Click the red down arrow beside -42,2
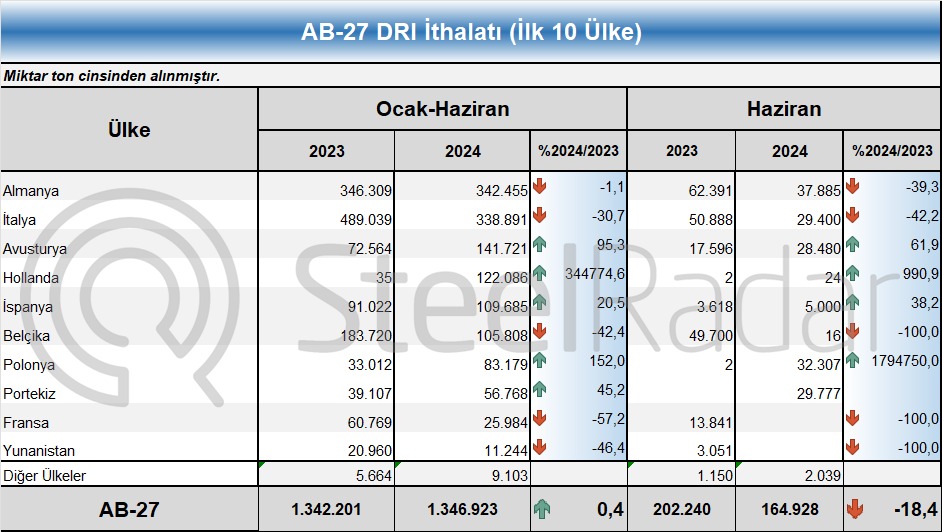The image size is (942, 532). click(x=852, y=215)
